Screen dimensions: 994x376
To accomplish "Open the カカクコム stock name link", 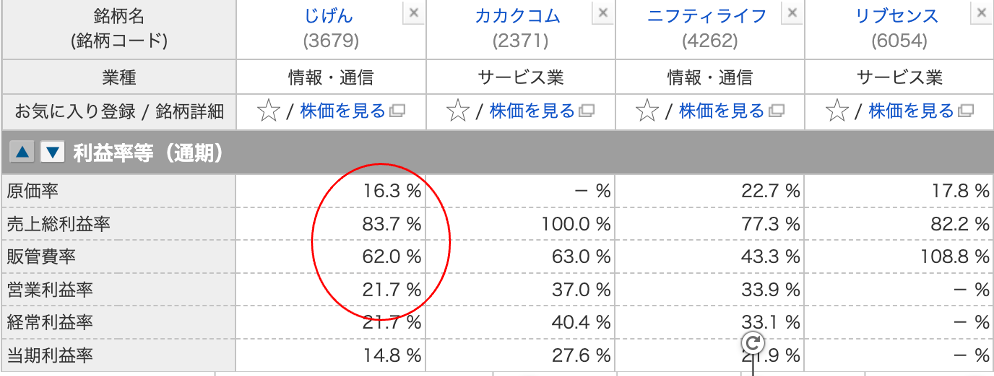I will click(518, 15).
